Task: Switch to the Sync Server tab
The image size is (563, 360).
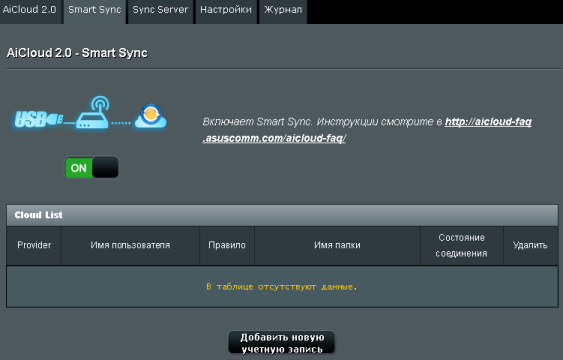Action: click(160, 11)
